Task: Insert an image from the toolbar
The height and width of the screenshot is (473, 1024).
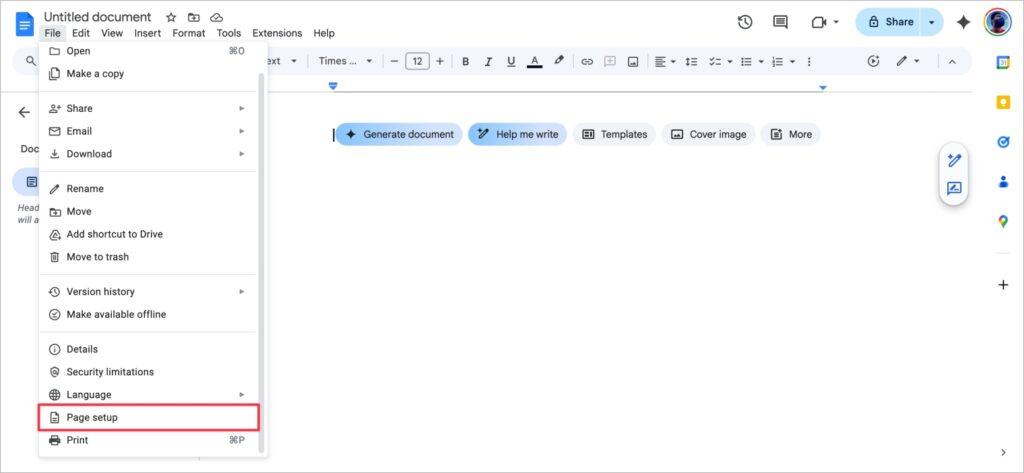Action: (x=633, y=61)
